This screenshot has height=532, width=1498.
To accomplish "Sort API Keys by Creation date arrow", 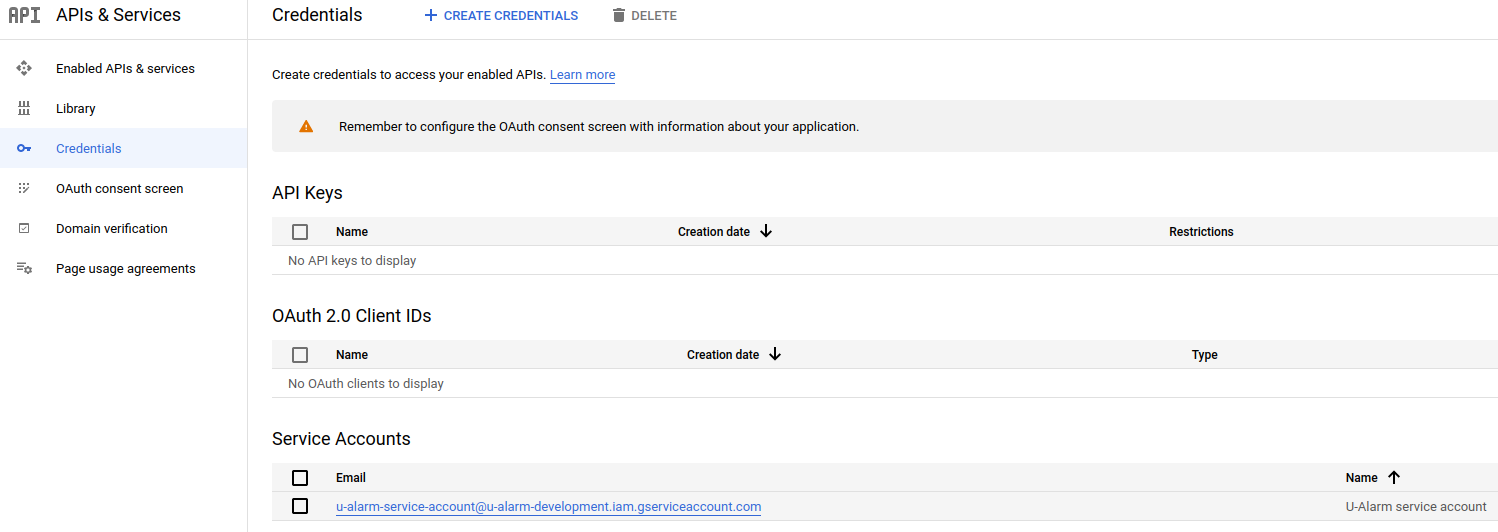I will [x=766, y=231].
